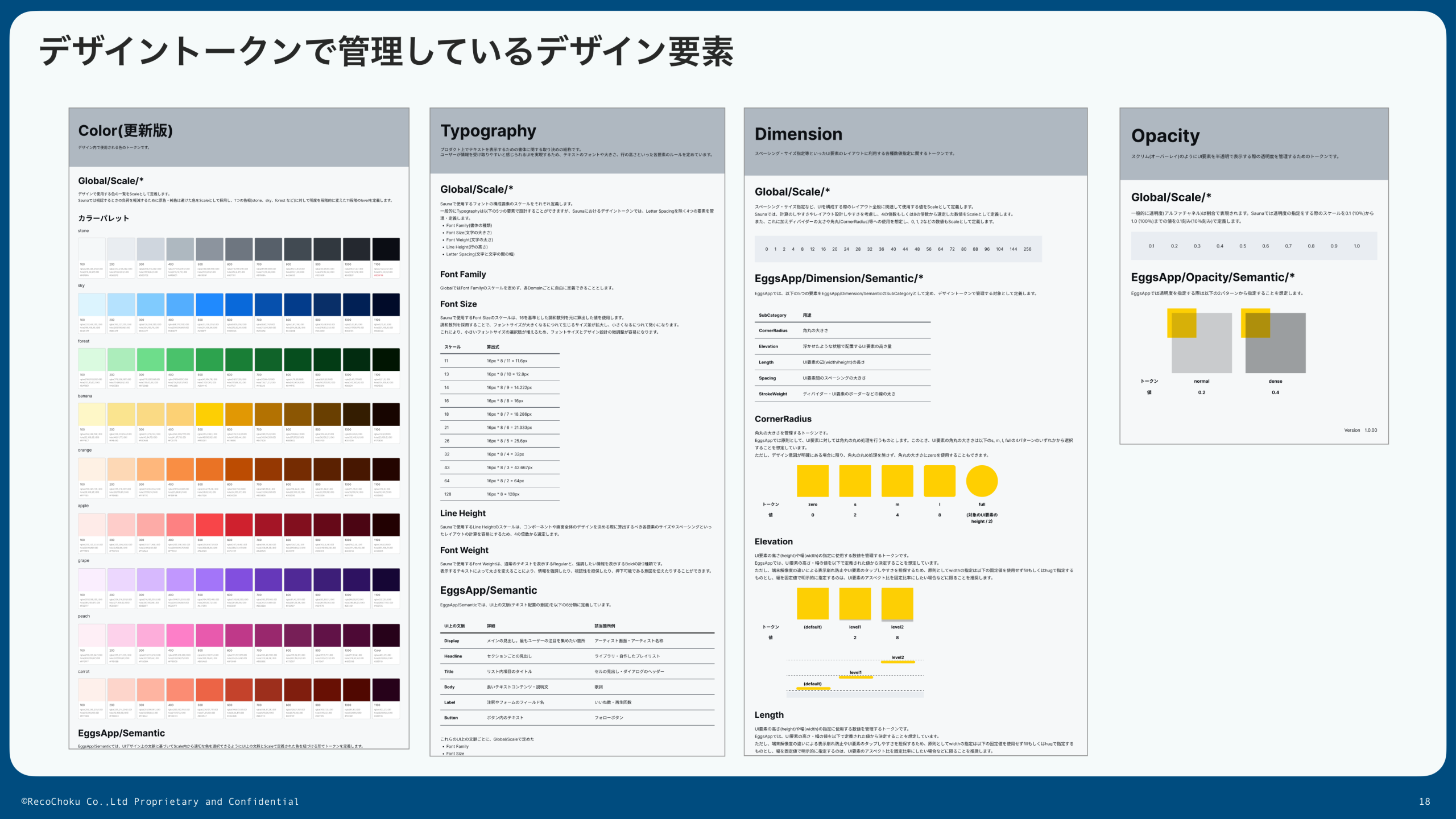Click the default elevation sample square
The width and height of the screenshot is (1456, 819).
click(812, 603)
